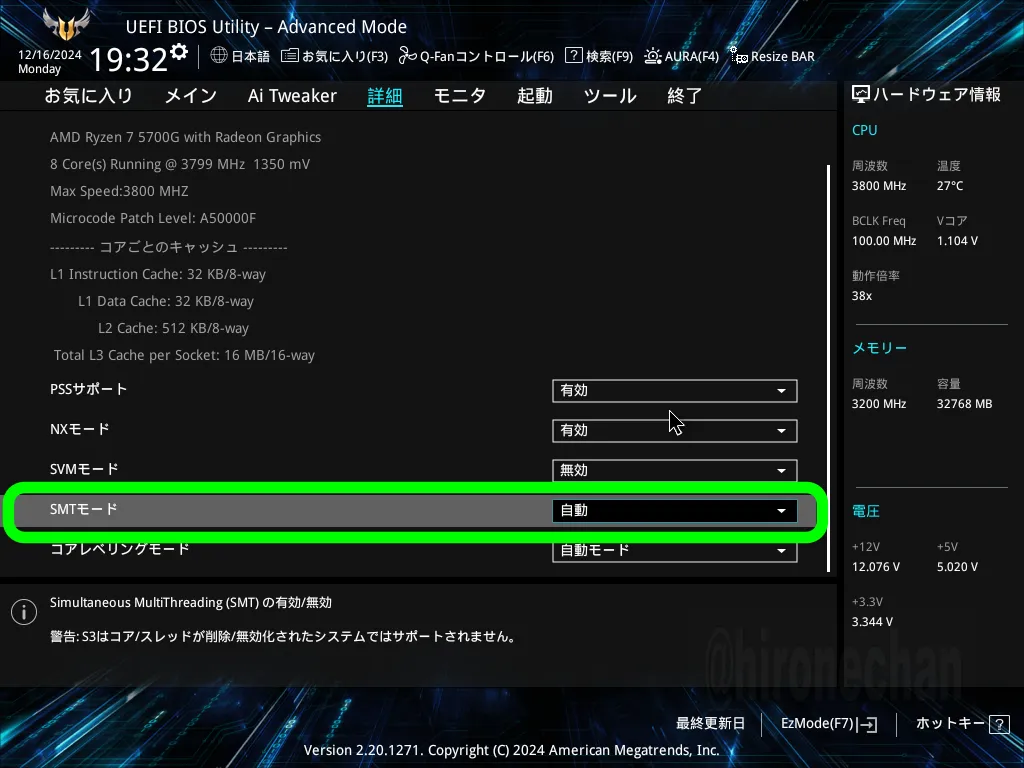The image size is (1024, 768).
Task: Open AURA(F4) settings
Action: click(682, 56)
